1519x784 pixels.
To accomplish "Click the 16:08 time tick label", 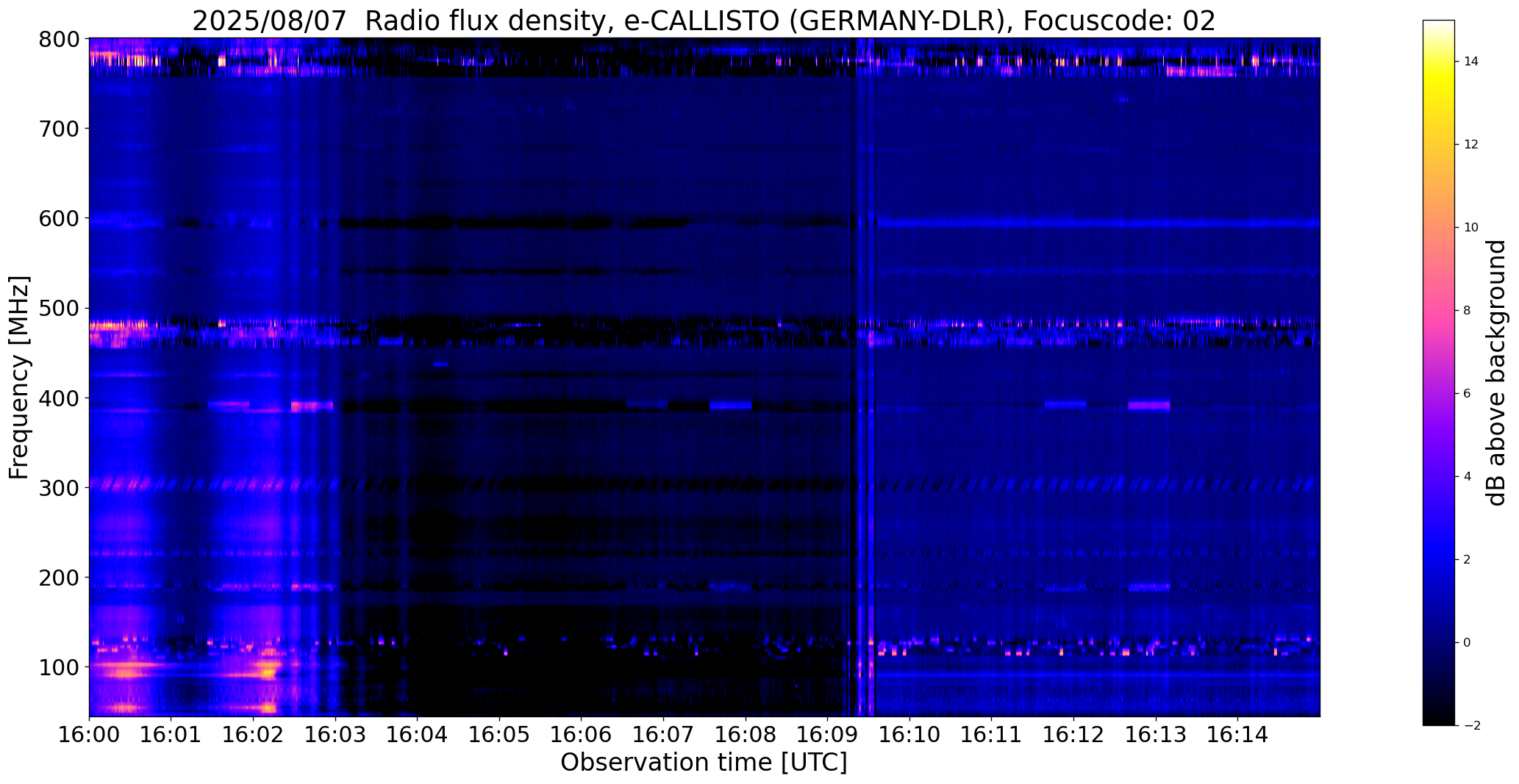I will pyautogui.click(x=746, y=735).
